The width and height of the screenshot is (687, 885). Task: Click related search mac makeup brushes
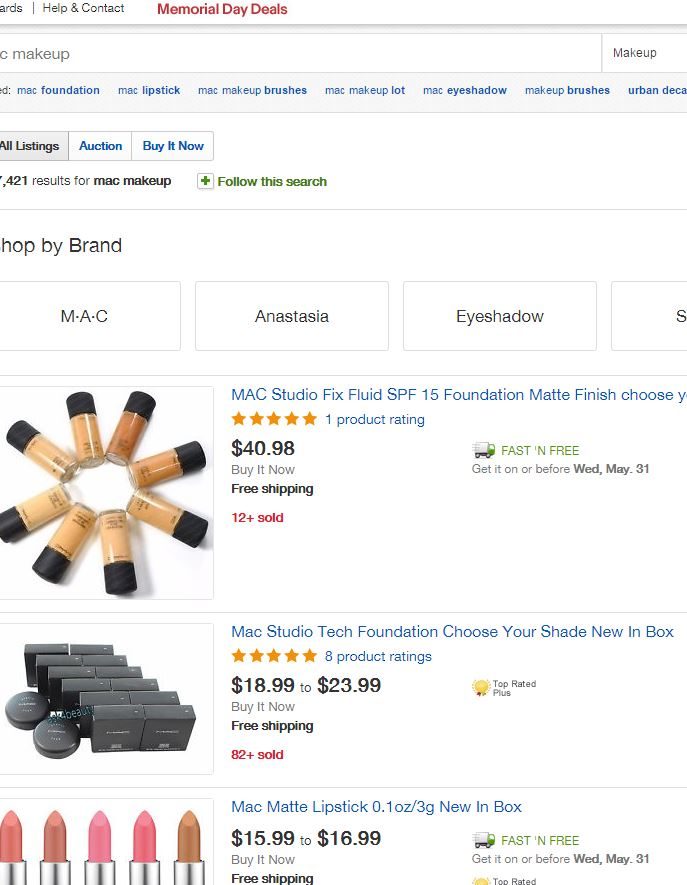pyautogui.click(x=252, y=90)
